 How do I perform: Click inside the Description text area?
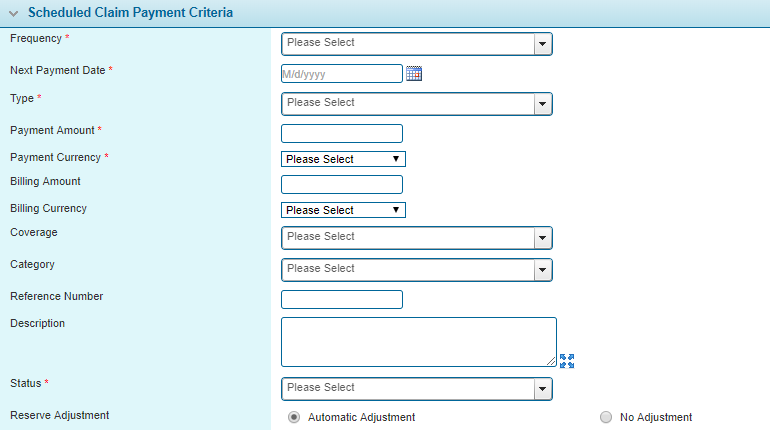click(418, 342)
